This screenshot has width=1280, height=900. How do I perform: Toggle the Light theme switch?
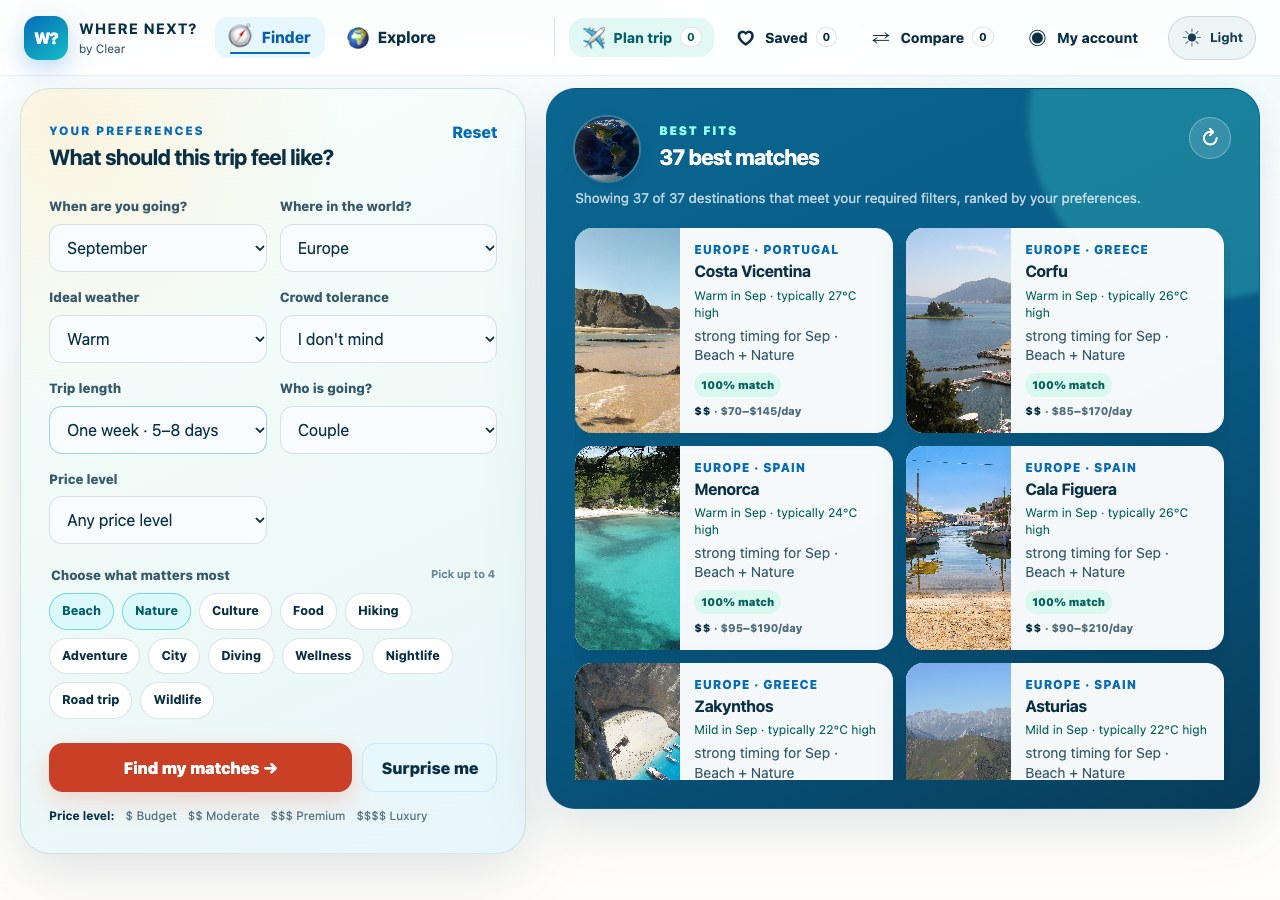1212,38
